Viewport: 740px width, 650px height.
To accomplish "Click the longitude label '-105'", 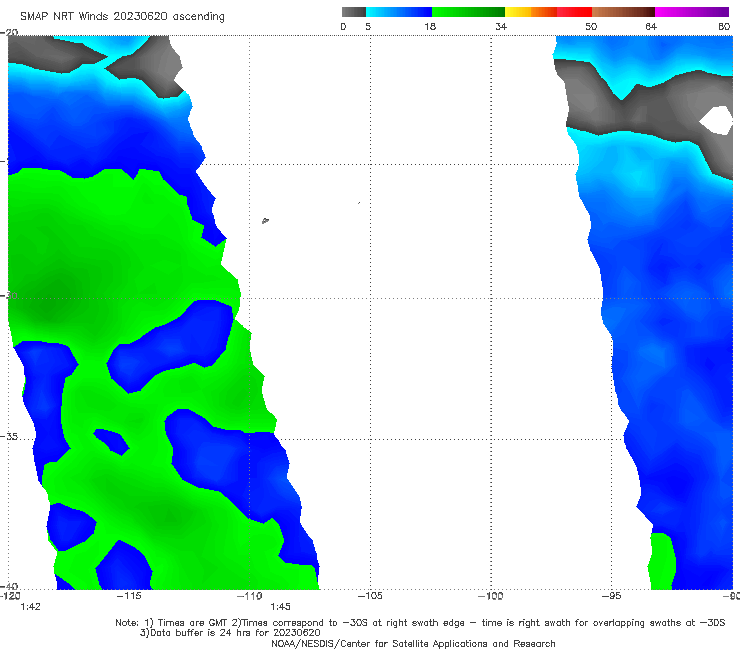I will pyautogui.click(x=370, y=596).
